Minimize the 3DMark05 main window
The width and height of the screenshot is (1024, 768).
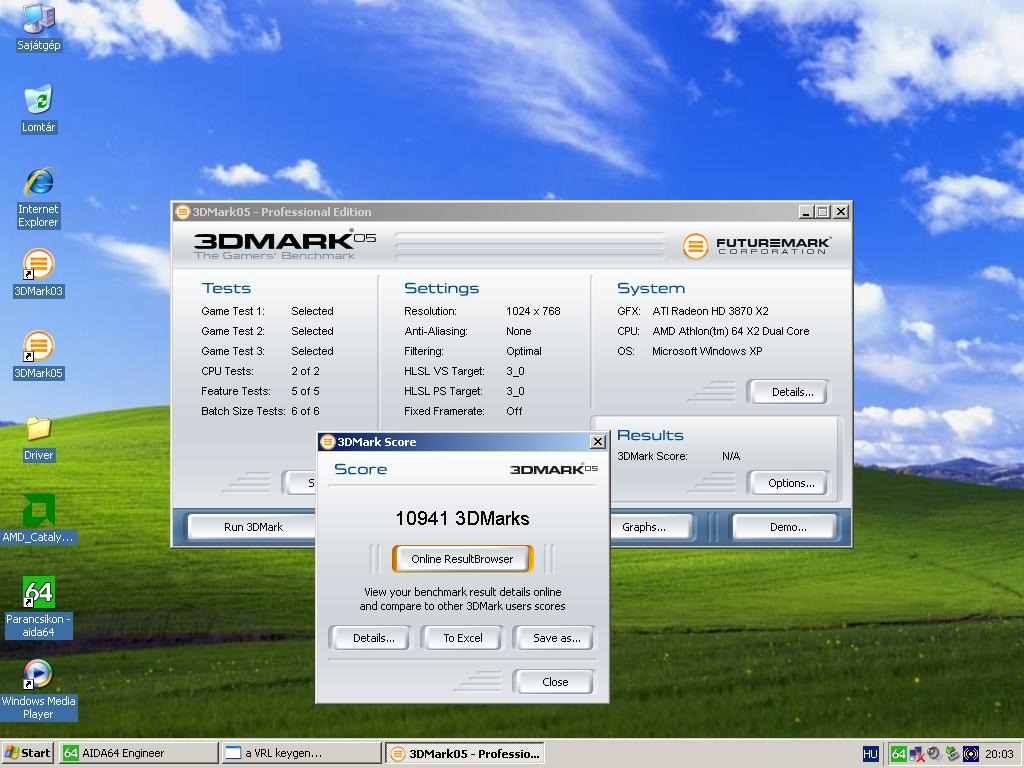click(x=807, y=212)
